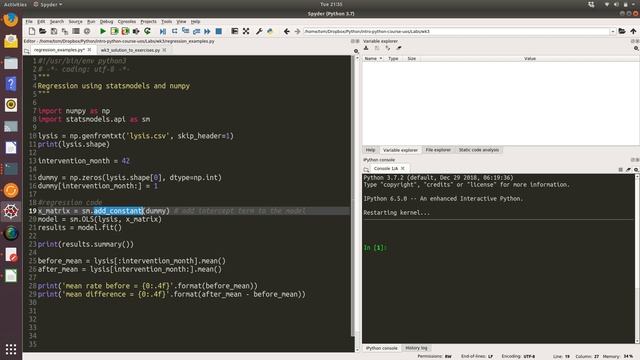The height and width of the screenshot is (360, 640).
Task: Open Debug menu
Action: tap(107, 22)
